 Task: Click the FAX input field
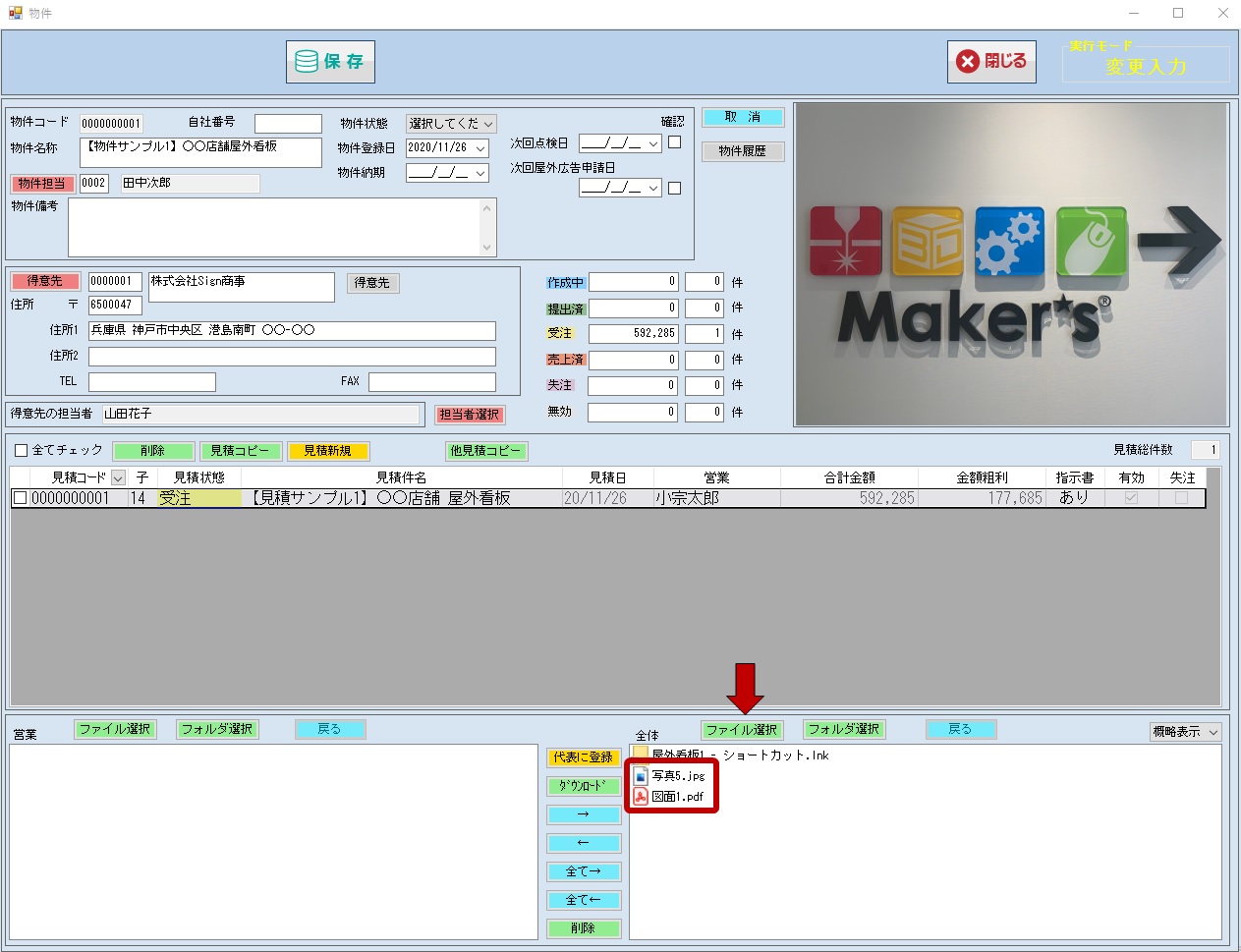[432, 381]
